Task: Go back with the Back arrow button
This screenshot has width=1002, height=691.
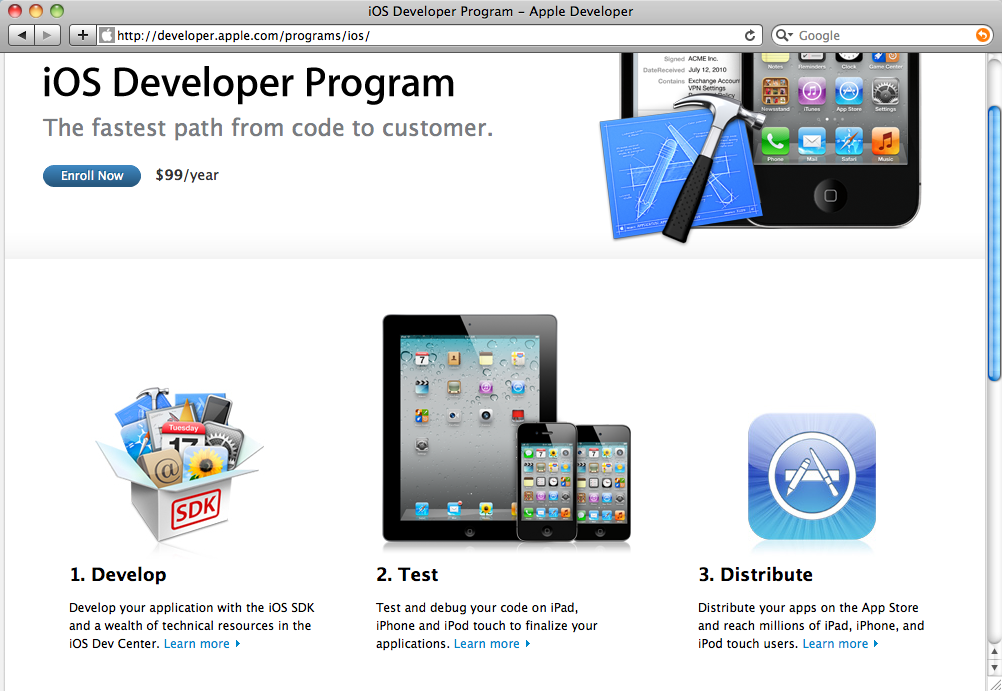Action: (x=22, y=35)
